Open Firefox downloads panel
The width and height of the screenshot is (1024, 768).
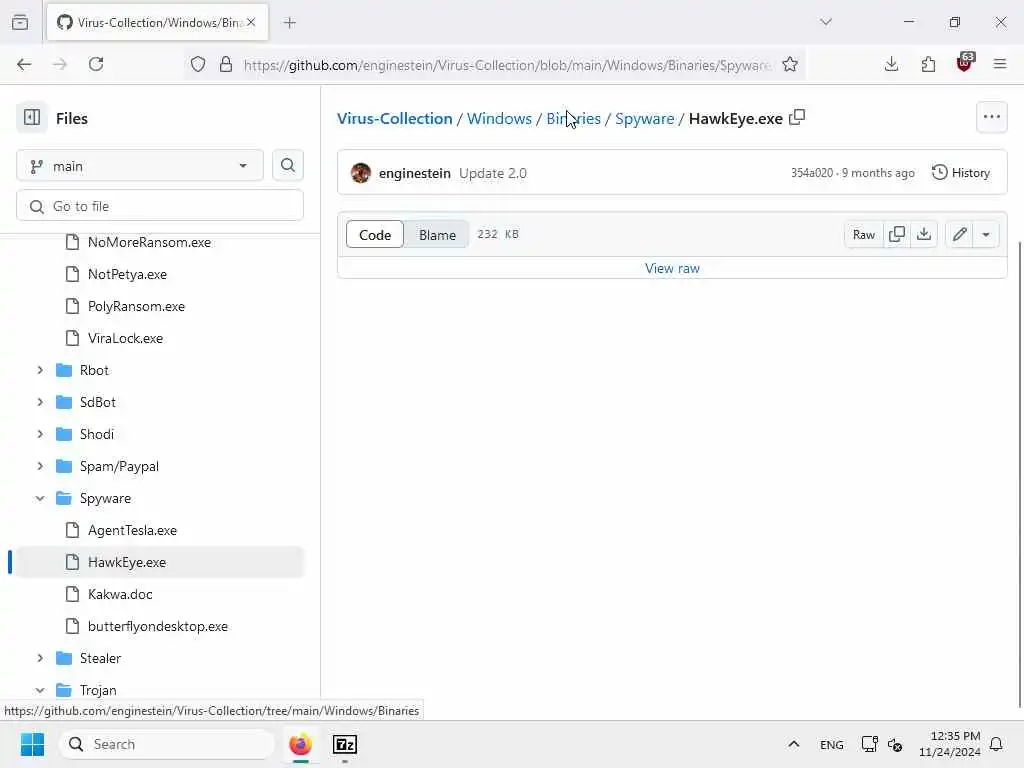pyautogui.click(x=891, y=64)
